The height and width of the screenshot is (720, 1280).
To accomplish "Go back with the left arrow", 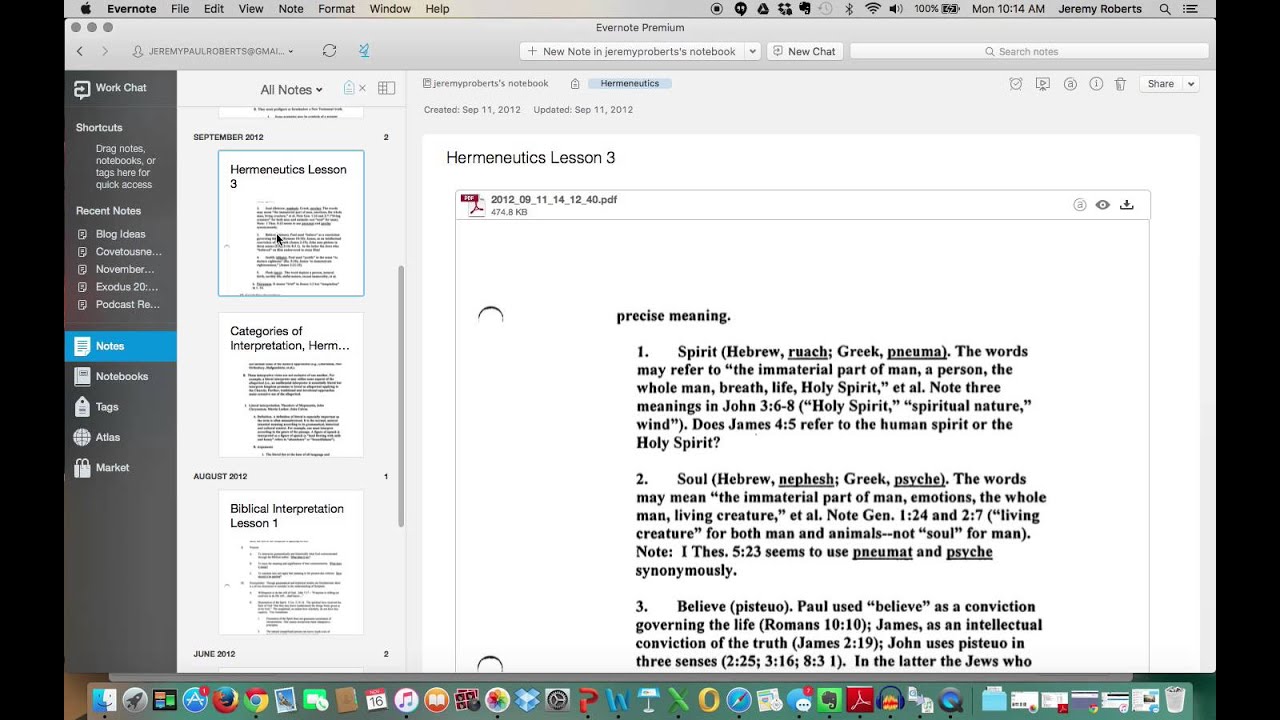I will pyautogui.click(x=80, y=51).
